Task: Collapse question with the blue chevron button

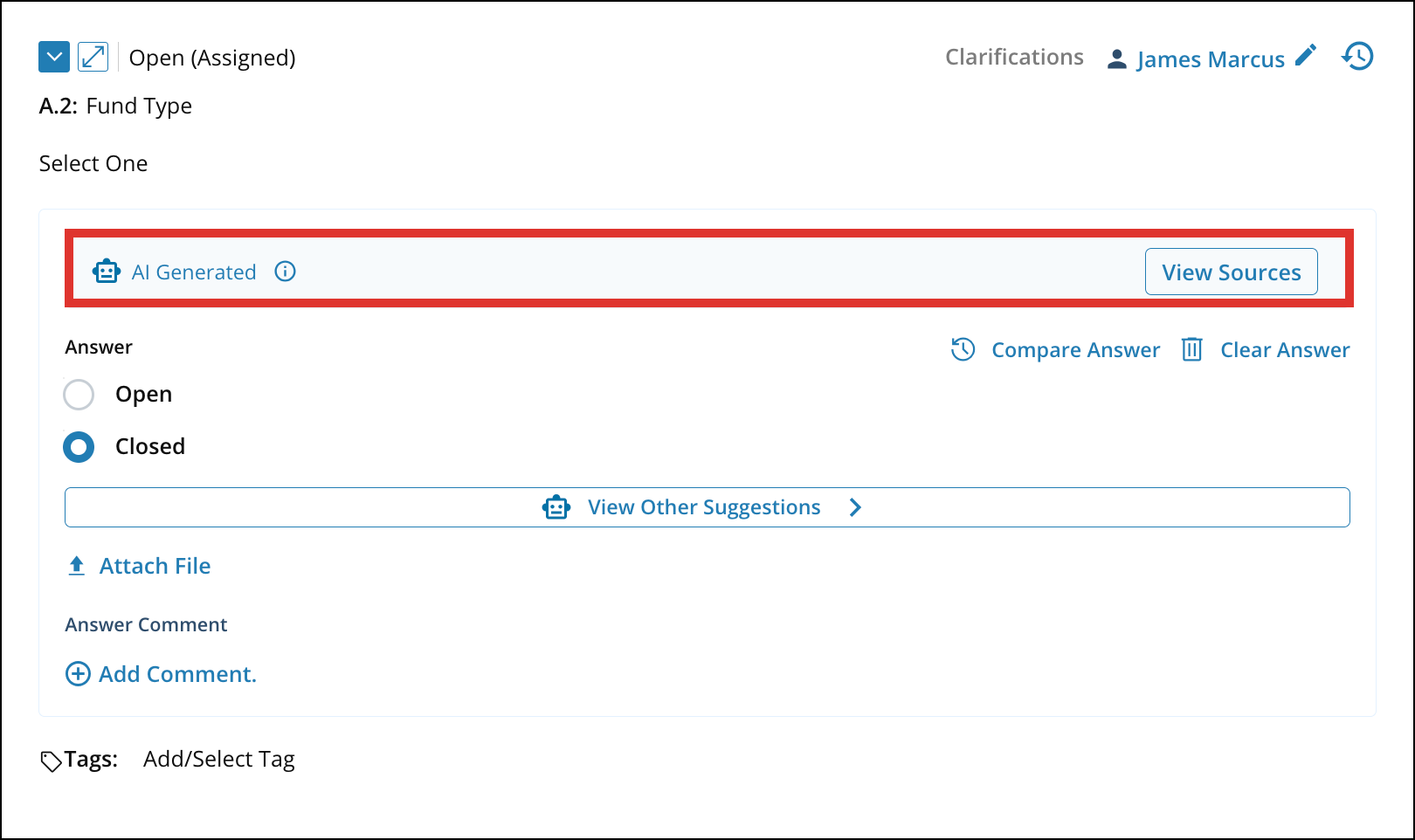Action: 54,57
